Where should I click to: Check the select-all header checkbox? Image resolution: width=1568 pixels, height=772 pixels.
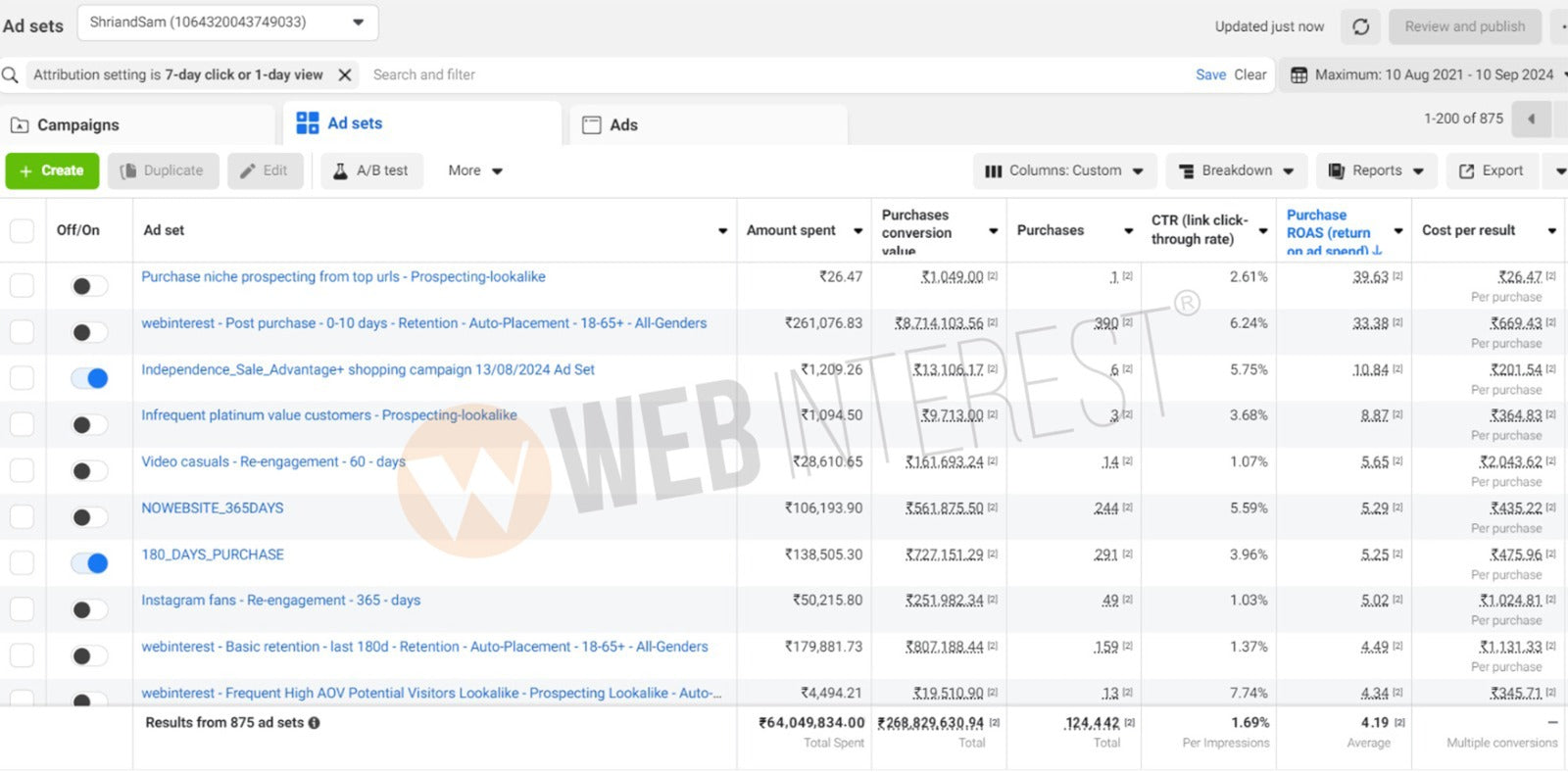tap(22, 230)
